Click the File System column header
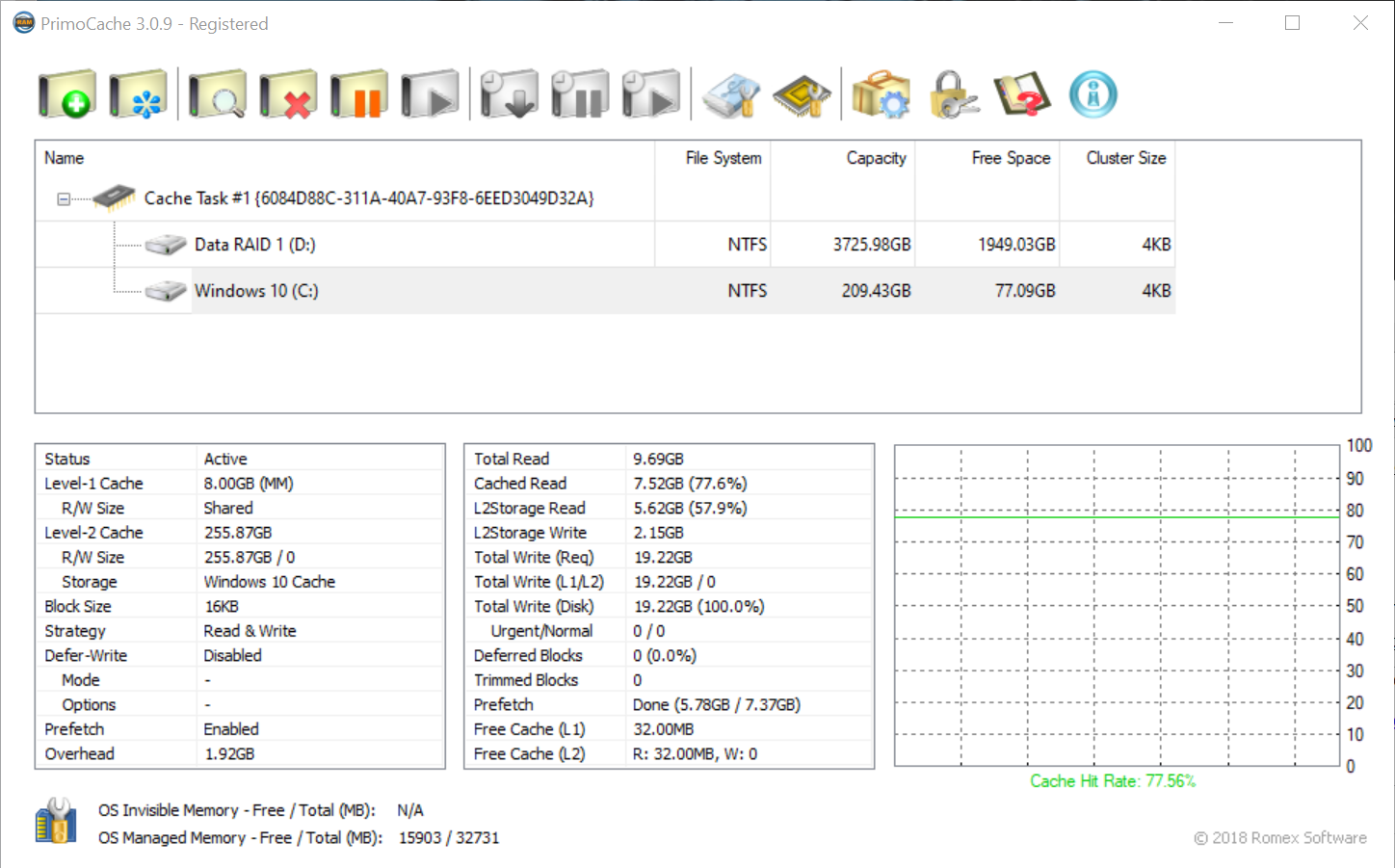The image size is (1395, 868). [x=713, y=158]
